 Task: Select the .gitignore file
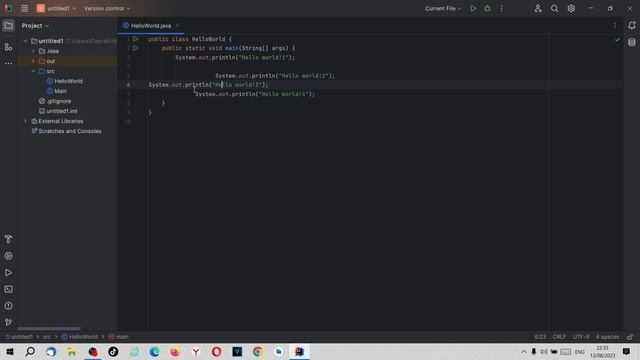coord(55,101)
